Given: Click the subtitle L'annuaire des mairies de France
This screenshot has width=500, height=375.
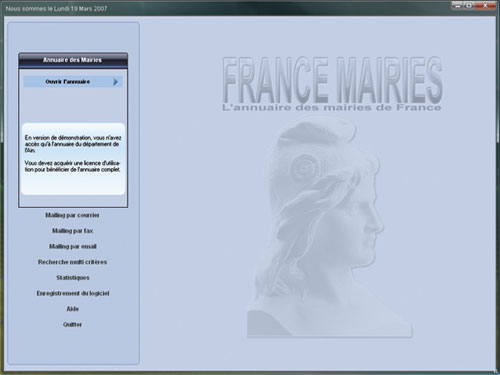Looking at the screenshot, I should click(332, 107).
